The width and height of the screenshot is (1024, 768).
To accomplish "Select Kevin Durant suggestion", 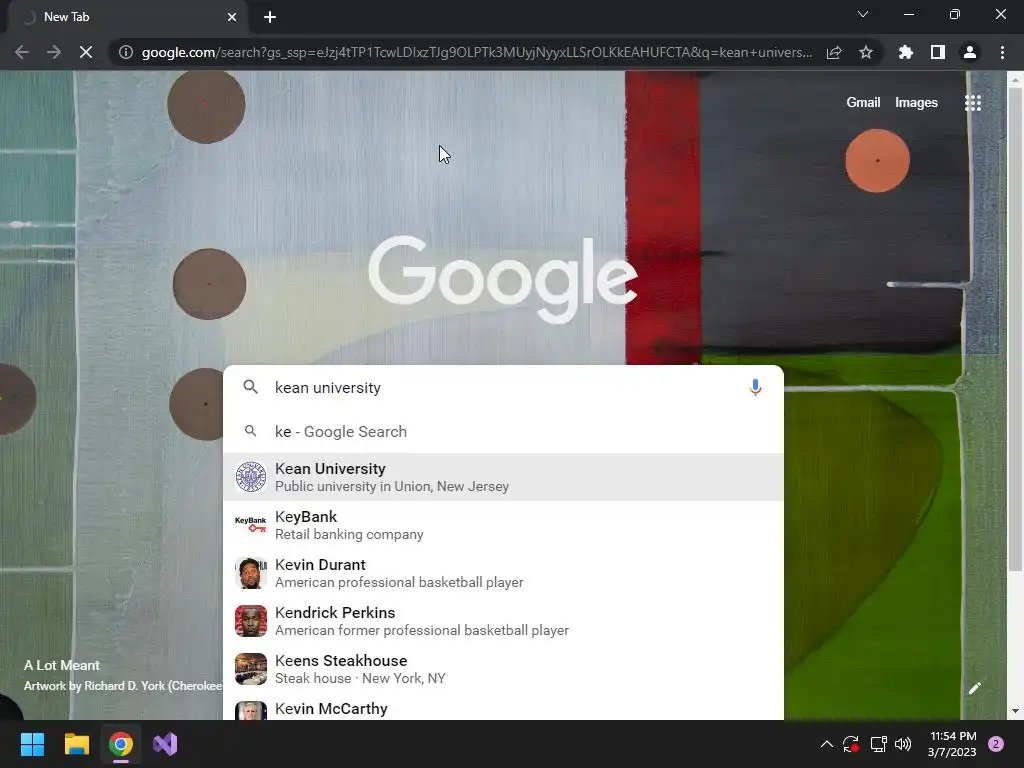I will [503, 573].
